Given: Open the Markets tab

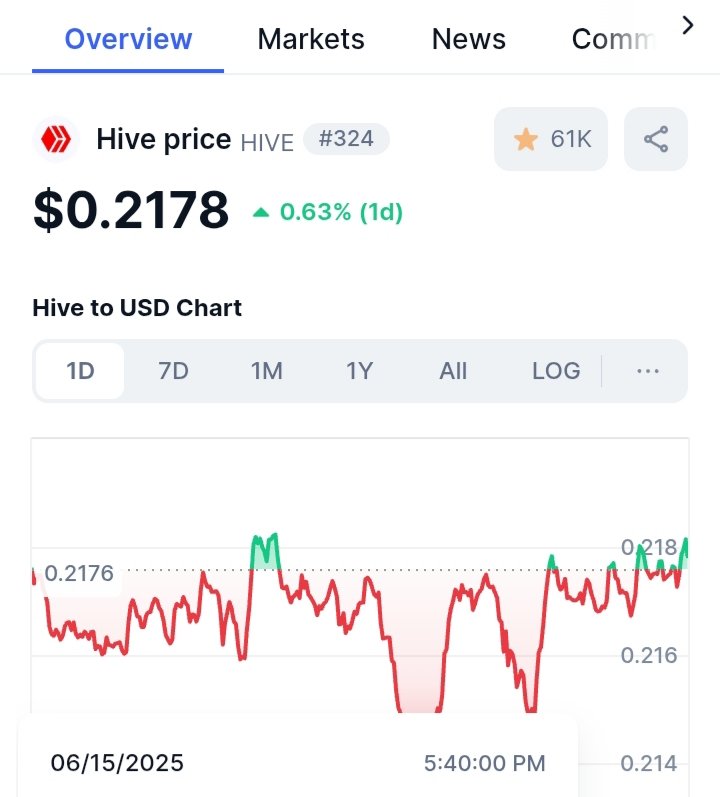Looking at the screenshot, I should coord(311,39).
